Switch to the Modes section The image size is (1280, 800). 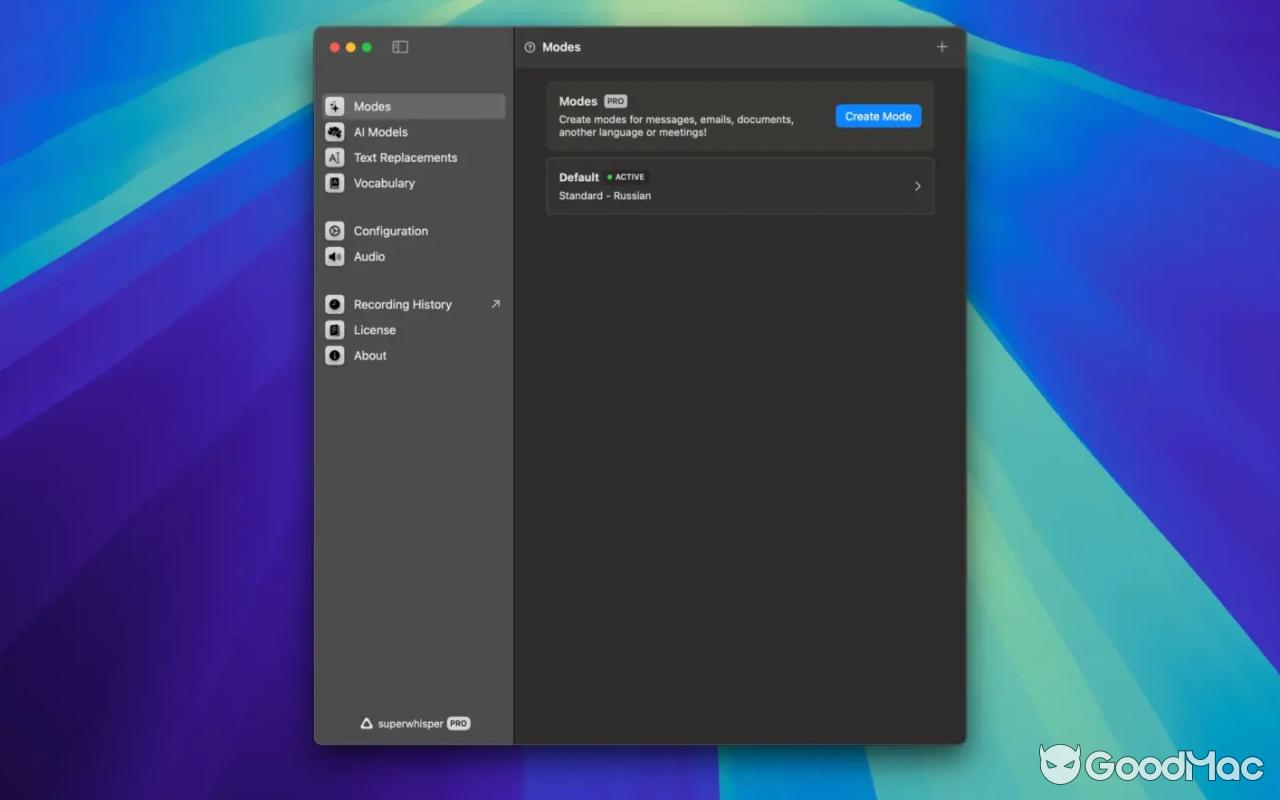(371, 106)
